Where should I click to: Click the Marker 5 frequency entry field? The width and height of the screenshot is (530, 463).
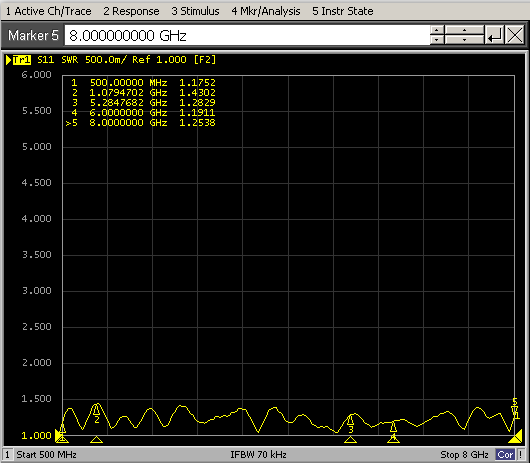pyautogui.click(x=247, y=35)
